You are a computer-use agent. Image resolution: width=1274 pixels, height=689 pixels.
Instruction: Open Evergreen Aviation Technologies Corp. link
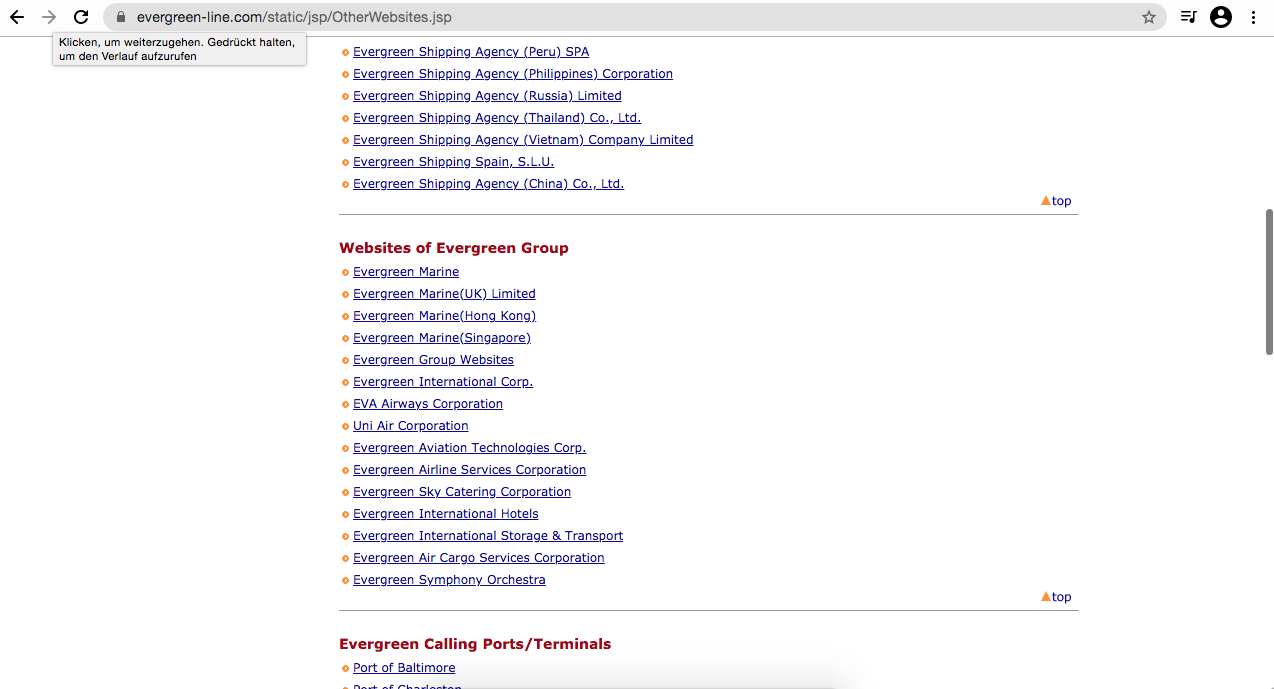pos(469,448)
